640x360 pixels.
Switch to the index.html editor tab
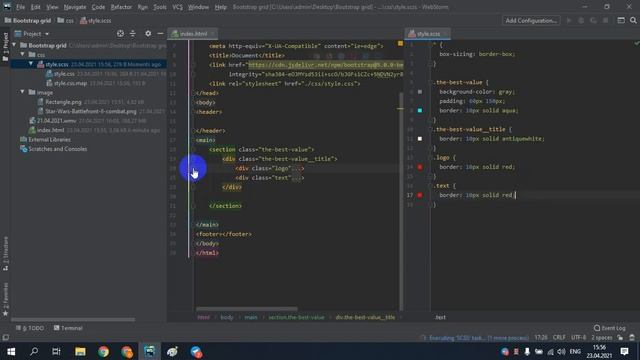coord(193,34)
